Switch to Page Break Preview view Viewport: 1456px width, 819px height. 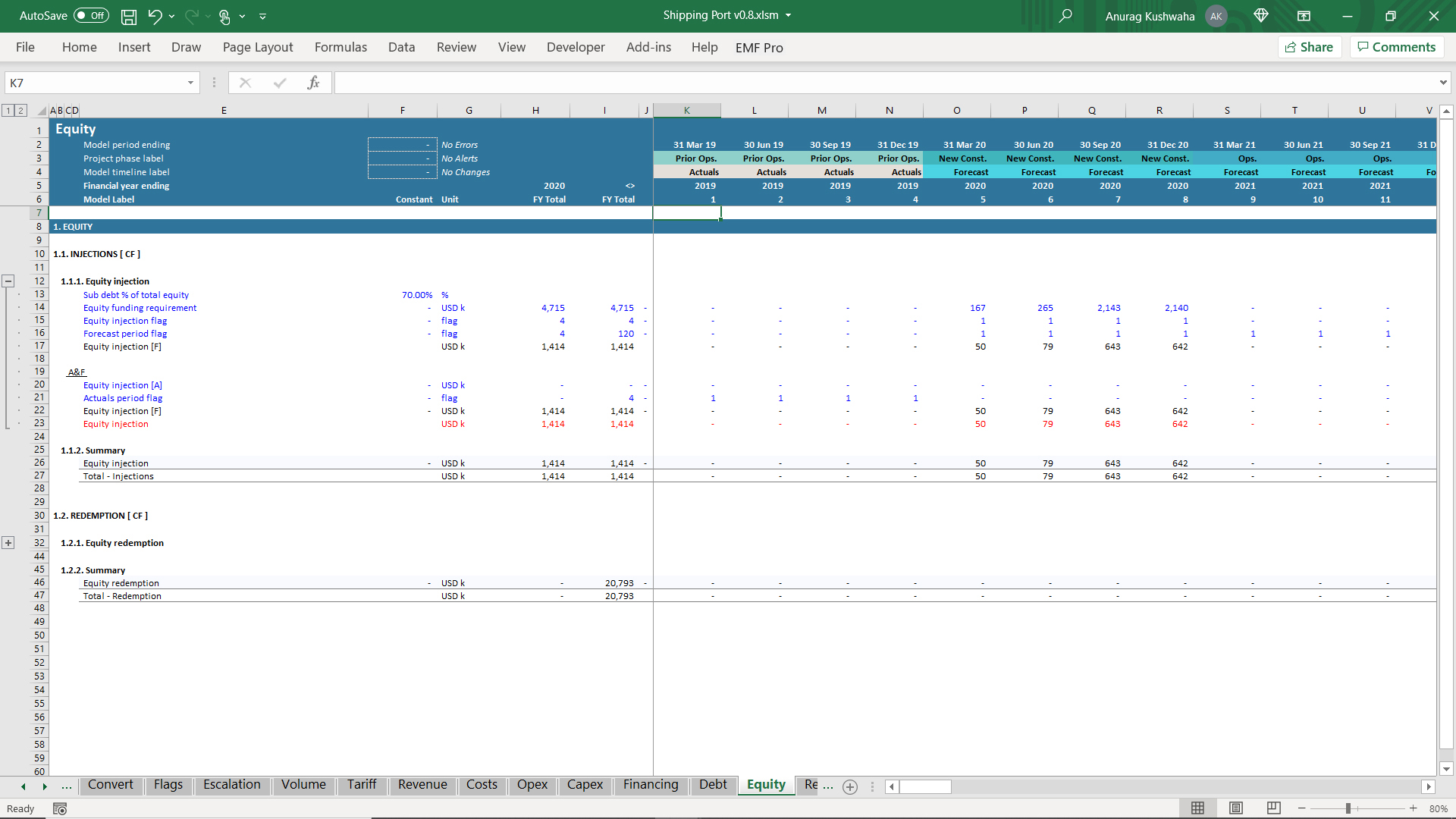pyautogui.click(x=1274, y=808)
